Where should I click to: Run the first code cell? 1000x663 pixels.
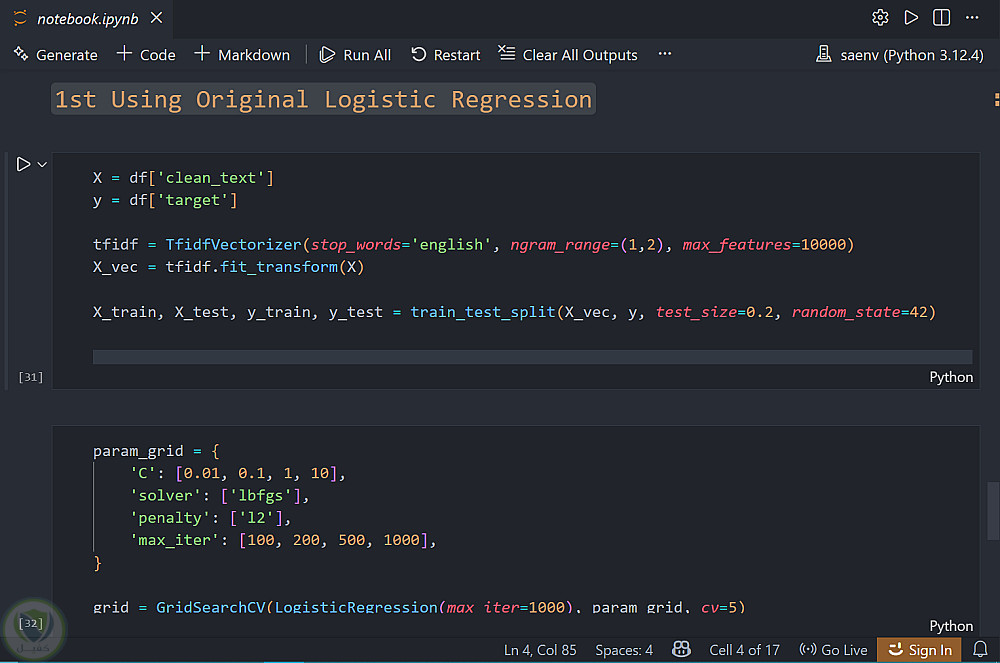coord(23,164)
